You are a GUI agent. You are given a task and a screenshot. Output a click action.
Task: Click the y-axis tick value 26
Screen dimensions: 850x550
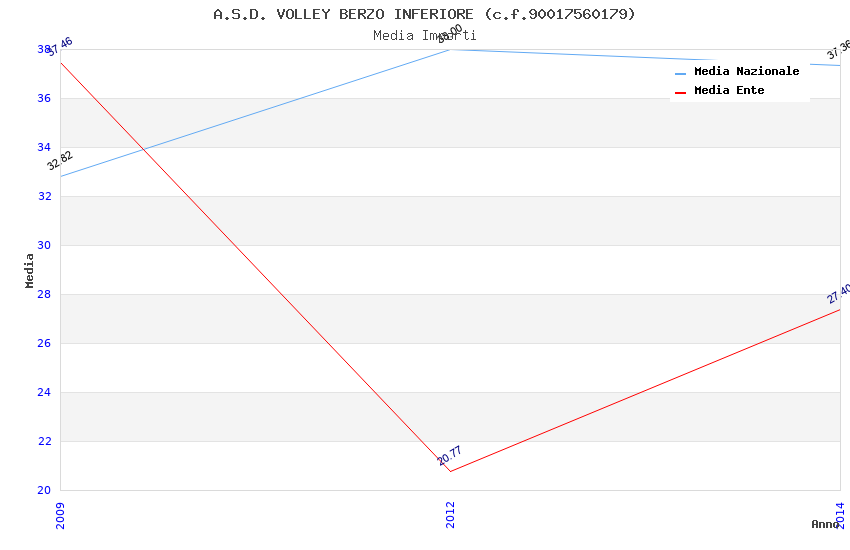pyautogui.click(x=44, y=343)
